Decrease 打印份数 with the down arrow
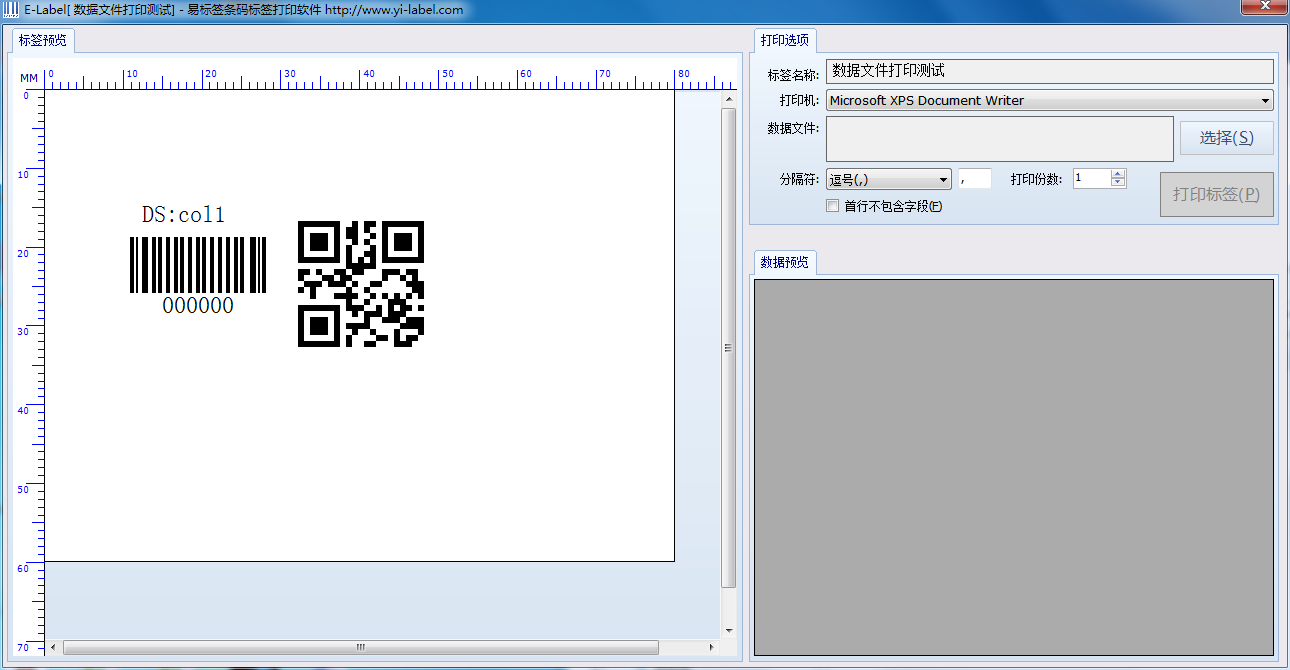The image size is (1290, 670). click(x=1118, y=183)
